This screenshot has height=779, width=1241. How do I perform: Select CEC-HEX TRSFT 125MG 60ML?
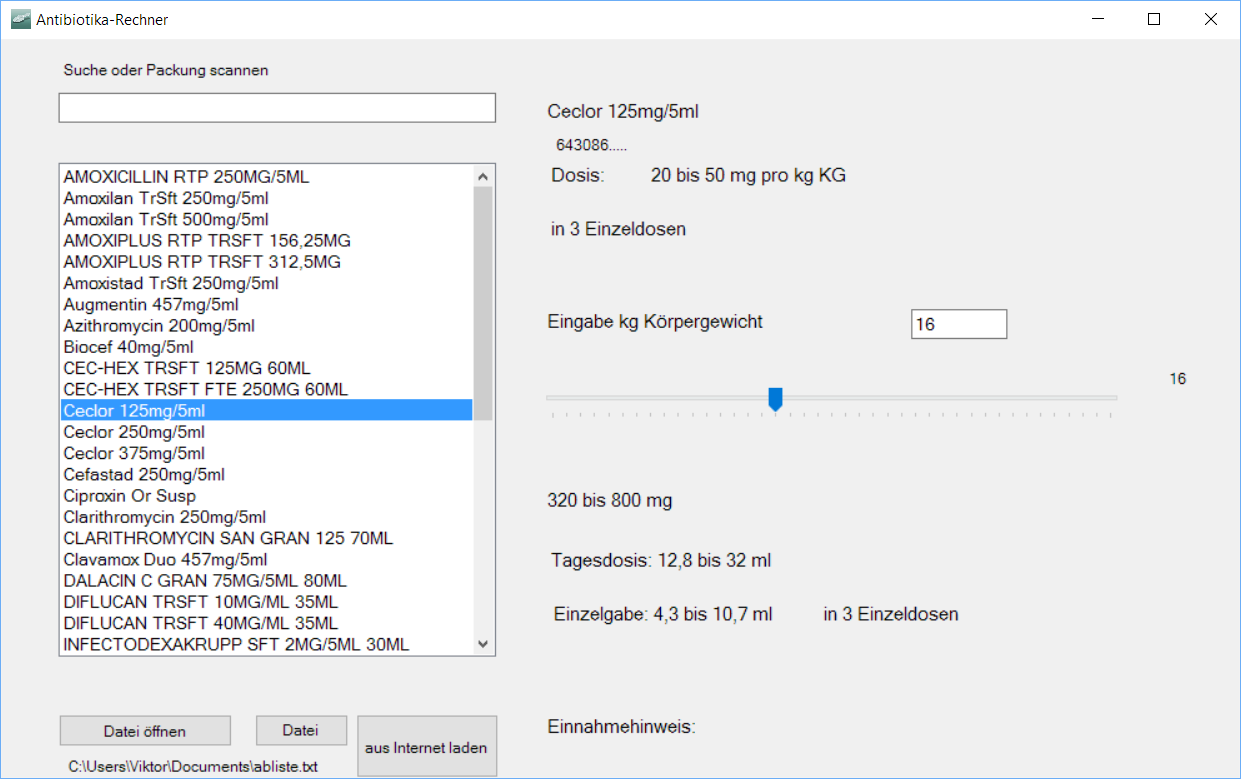click(266, 368)
